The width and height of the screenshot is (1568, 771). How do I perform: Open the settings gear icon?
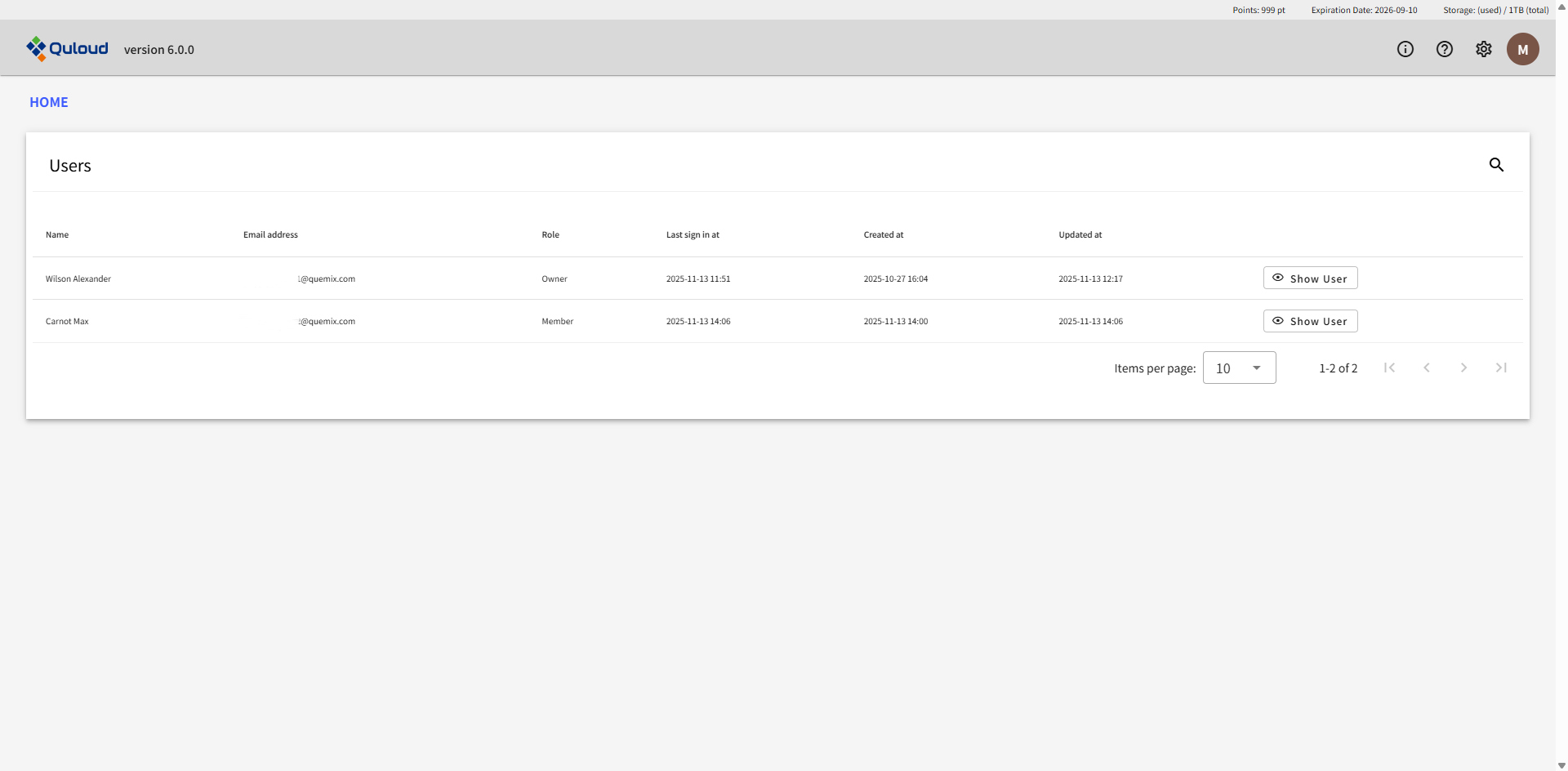(1483, 49)
